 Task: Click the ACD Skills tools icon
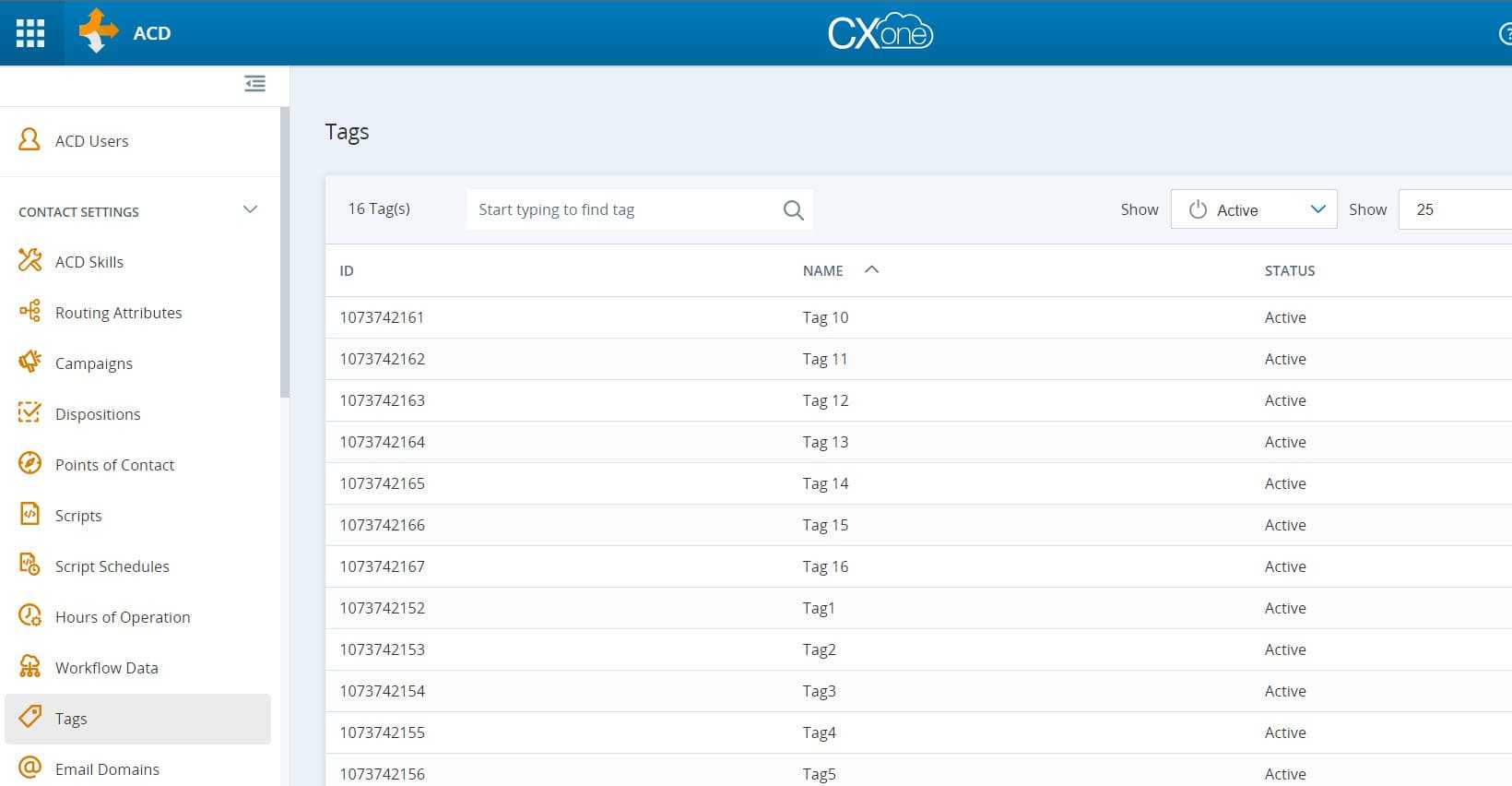30,261
